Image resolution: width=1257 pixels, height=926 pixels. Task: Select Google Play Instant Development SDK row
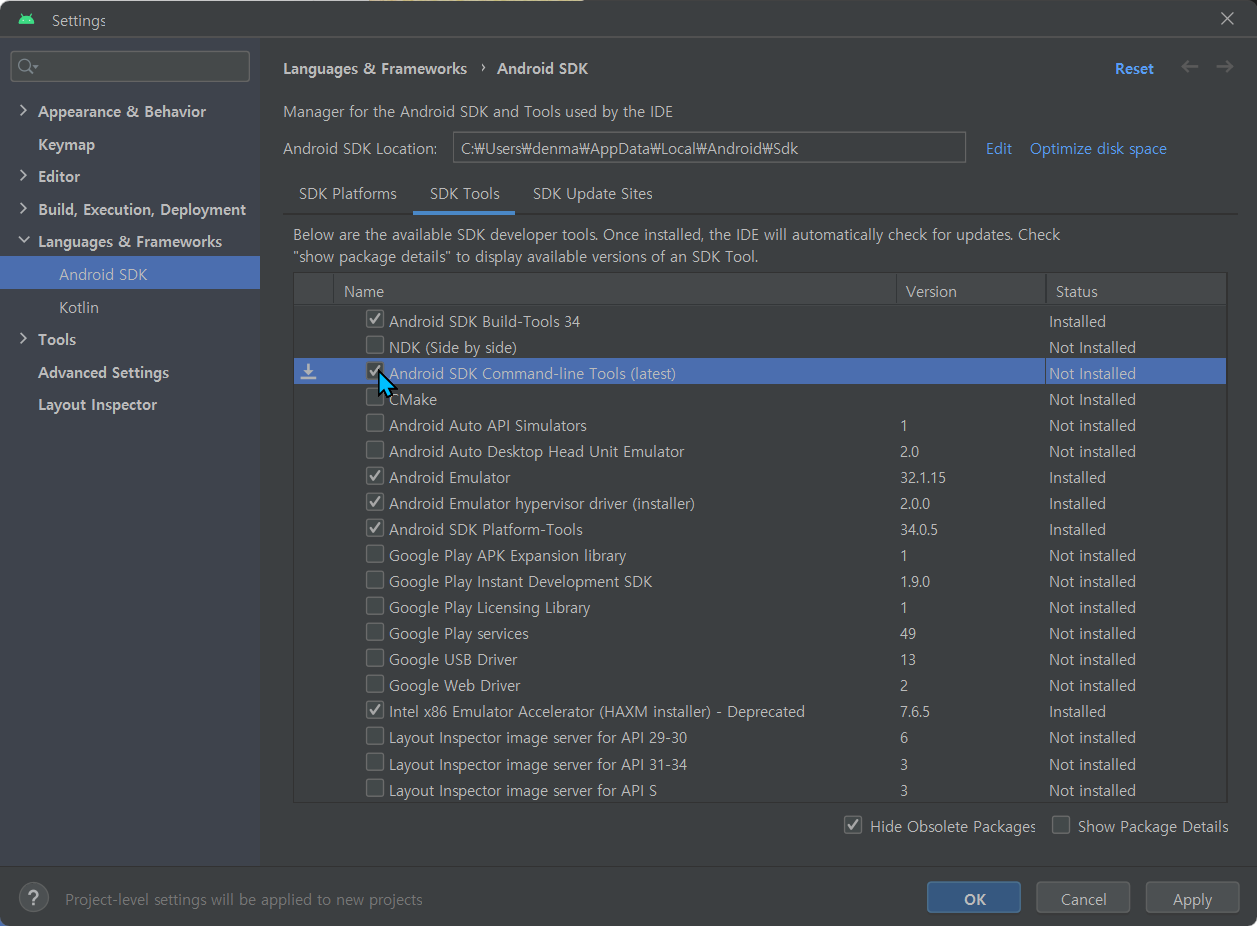click(760, 580)
